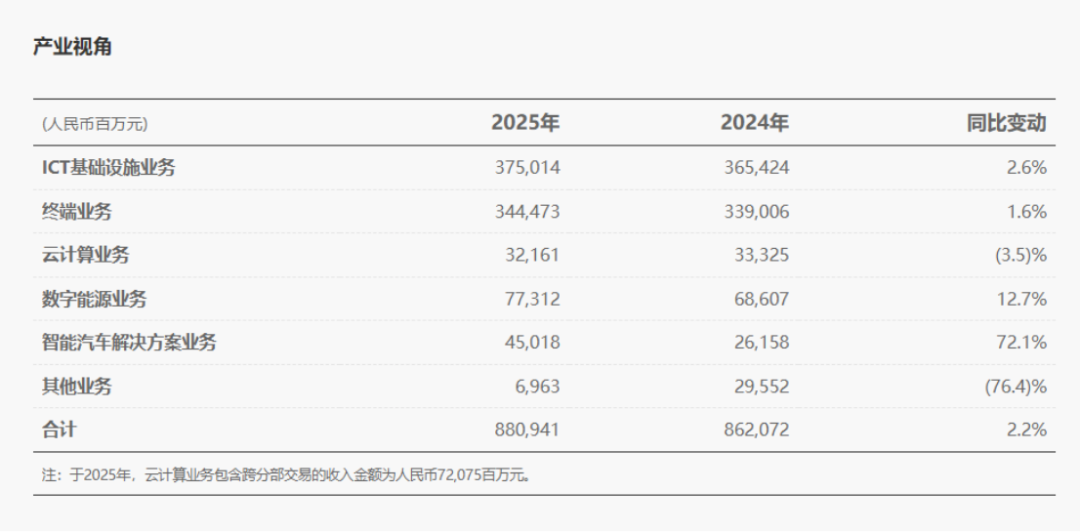1080x532 pixels.
Task: Select the 2024年 column header
Action: point(754,123)
